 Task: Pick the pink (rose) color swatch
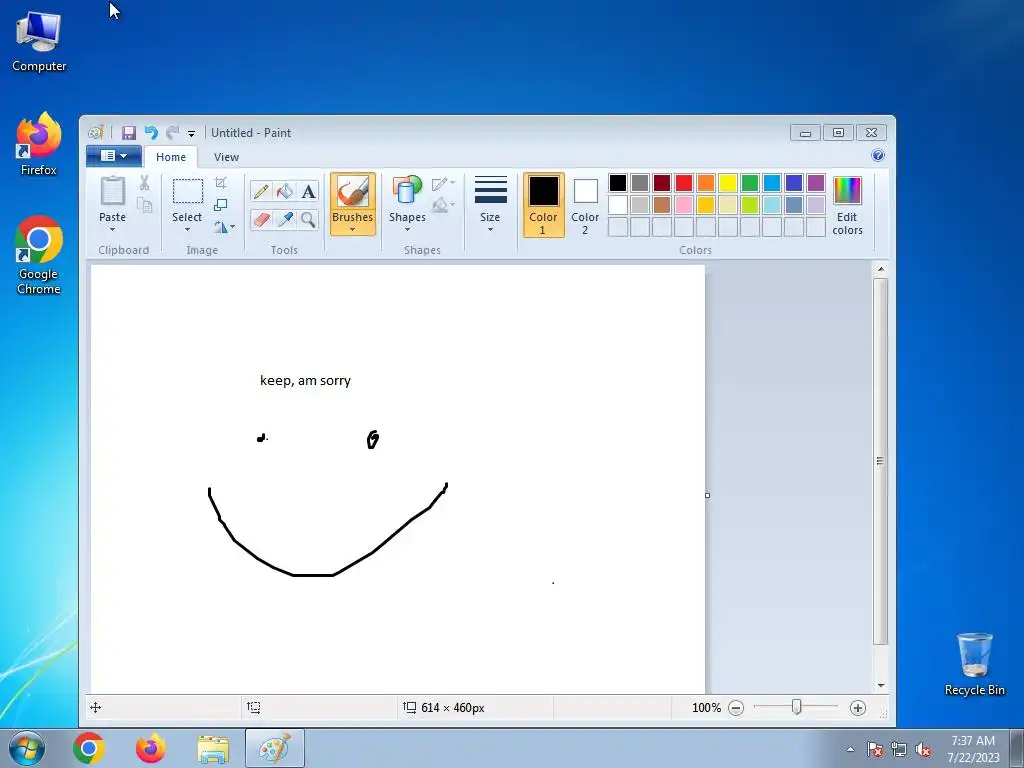684,205
